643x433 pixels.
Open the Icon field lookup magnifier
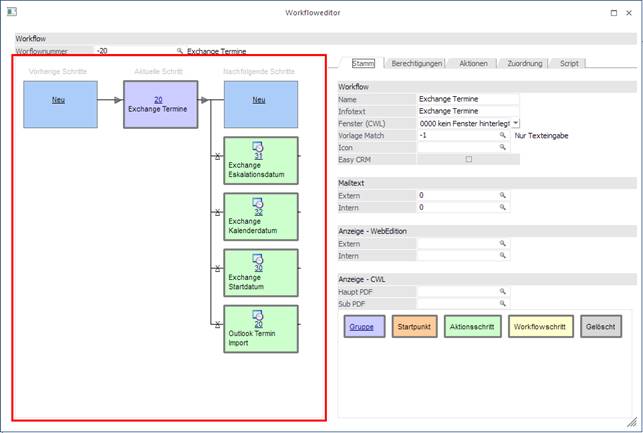pyautogui.click(x=504, y=147)
